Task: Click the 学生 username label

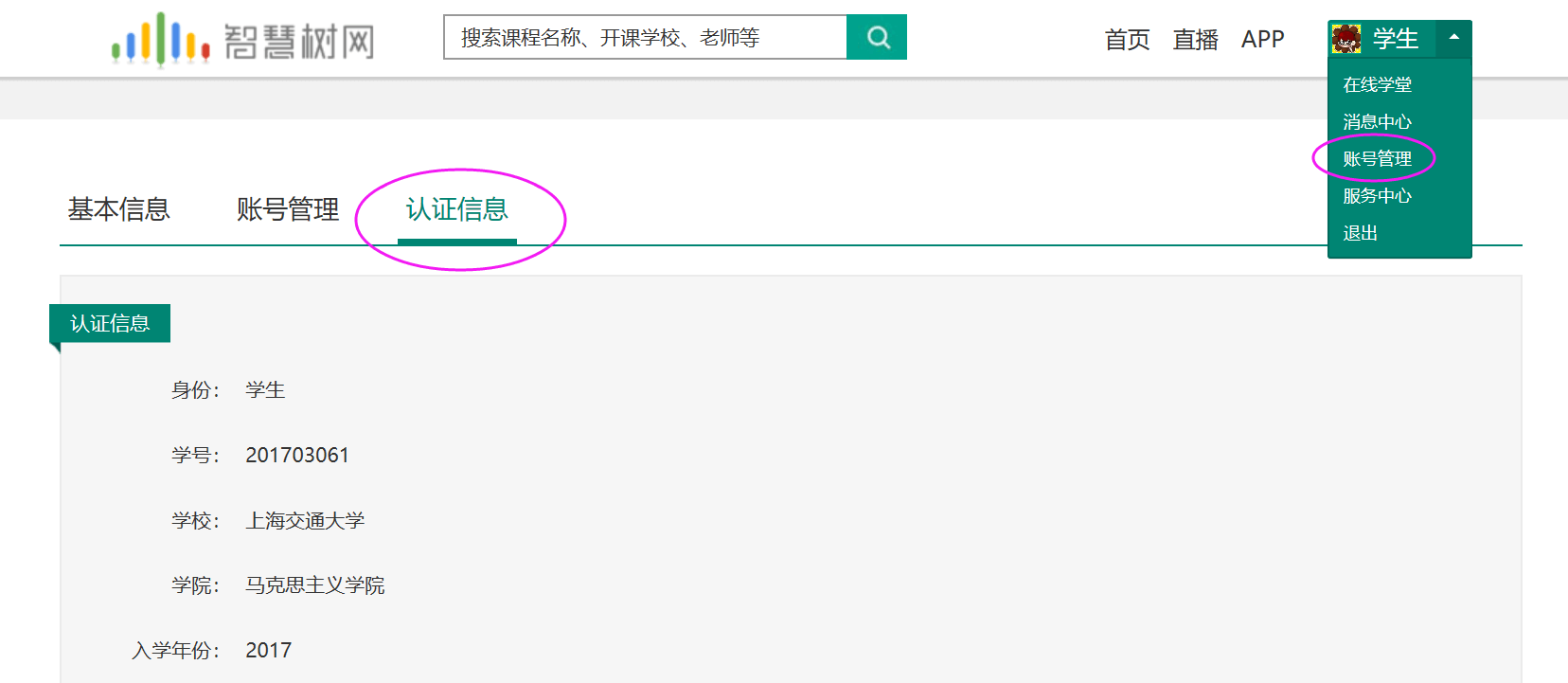Action: [x=1396, y=39]
